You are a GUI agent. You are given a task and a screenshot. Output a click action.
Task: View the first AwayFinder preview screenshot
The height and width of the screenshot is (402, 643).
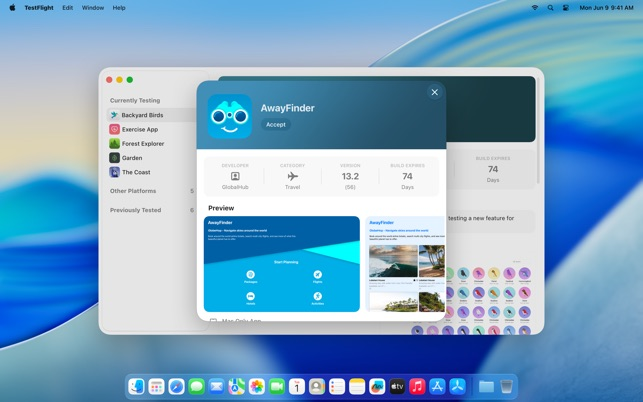click(x=281, y=264)
